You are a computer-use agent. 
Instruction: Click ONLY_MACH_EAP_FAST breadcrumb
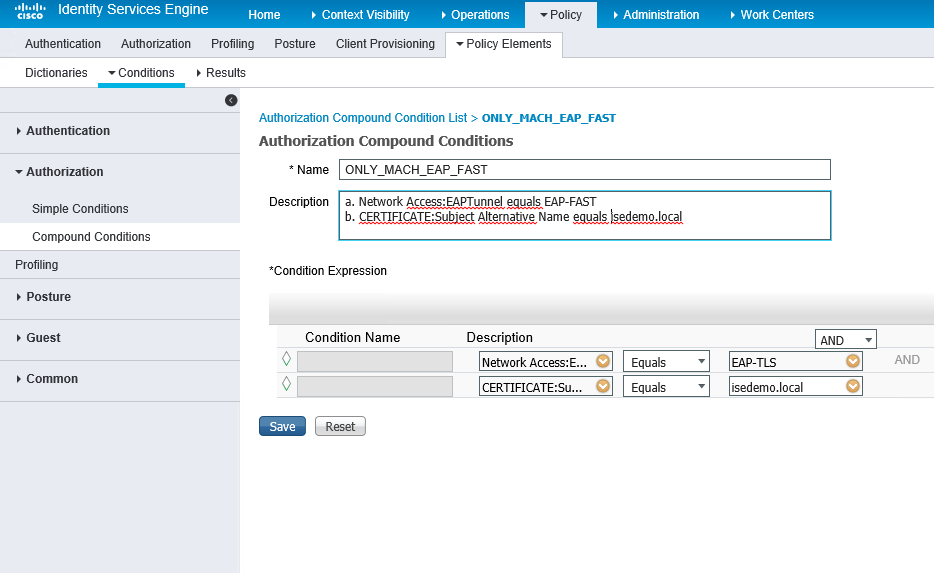click(549, 118)
